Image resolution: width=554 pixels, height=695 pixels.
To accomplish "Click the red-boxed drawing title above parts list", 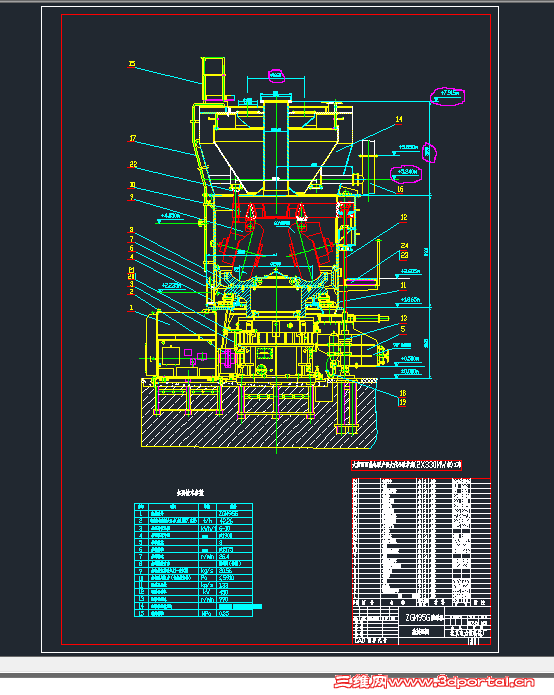I will [406, 465].
